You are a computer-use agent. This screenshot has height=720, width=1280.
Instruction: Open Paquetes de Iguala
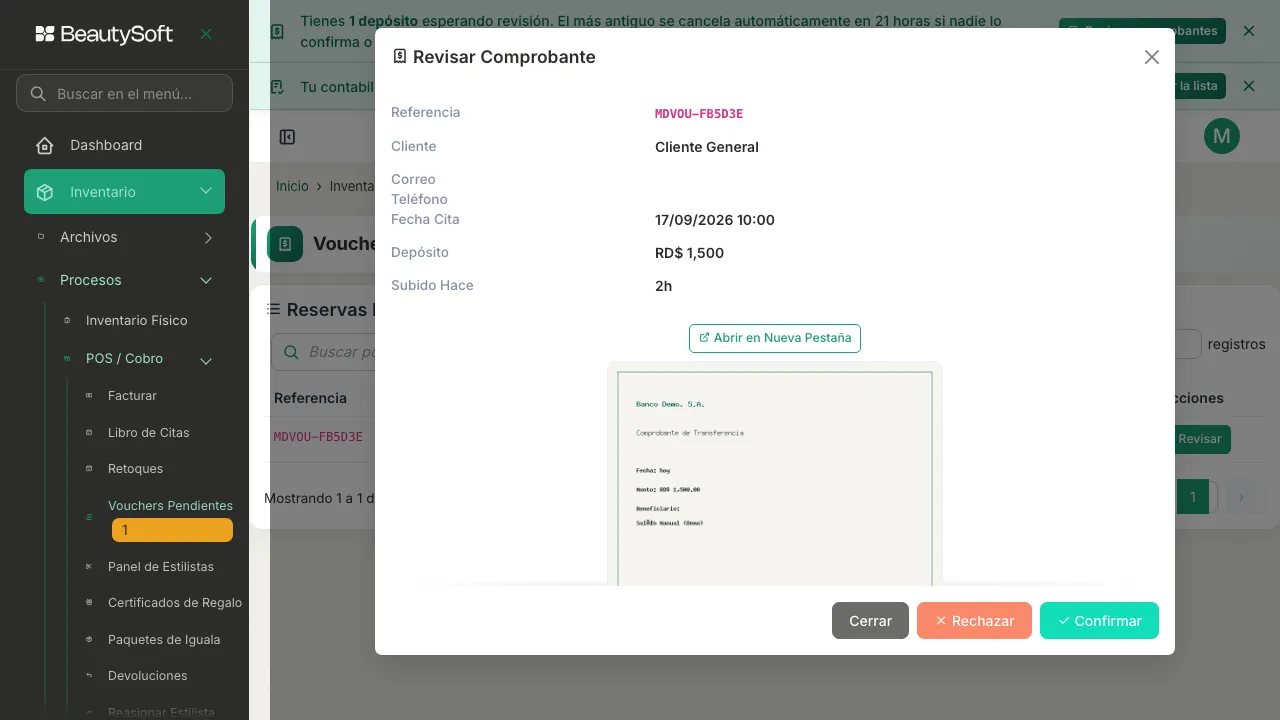(164, 640)
